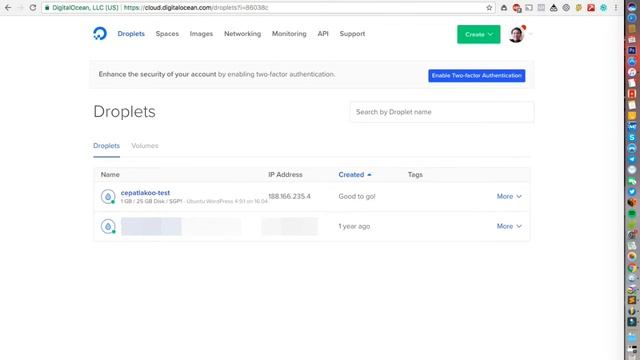Expand More menu for cepatlakoo-test
640x360 pixels.
tap(509, 196)
